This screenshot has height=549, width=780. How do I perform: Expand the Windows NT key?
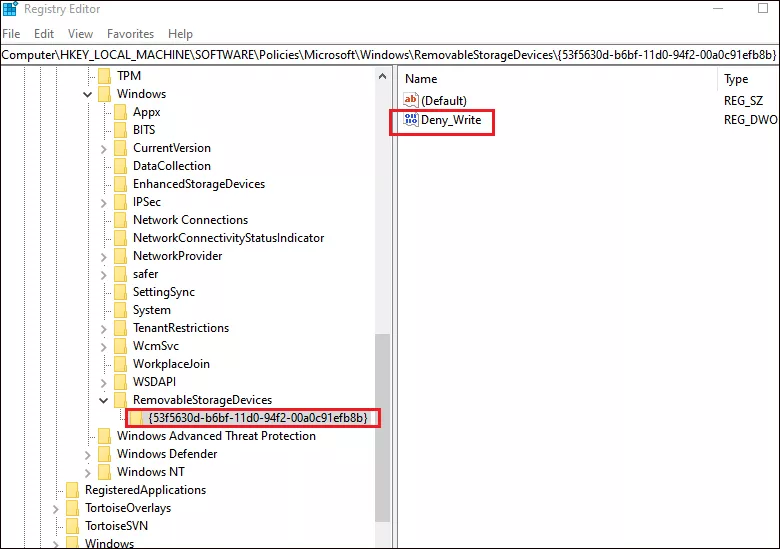88,472
